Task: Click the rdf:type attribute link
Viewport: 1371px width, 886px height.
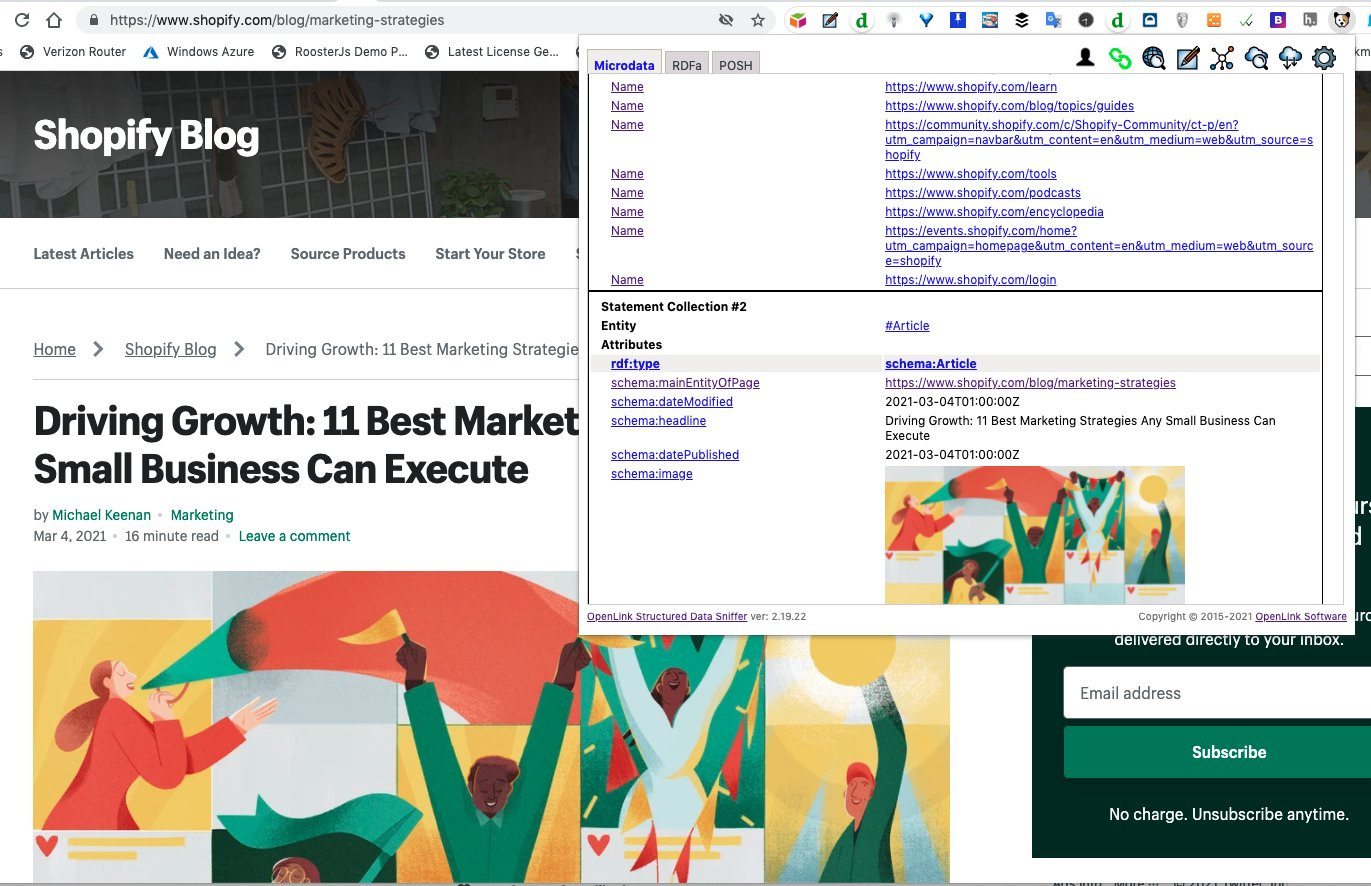Action: click(x=635, y=364)
